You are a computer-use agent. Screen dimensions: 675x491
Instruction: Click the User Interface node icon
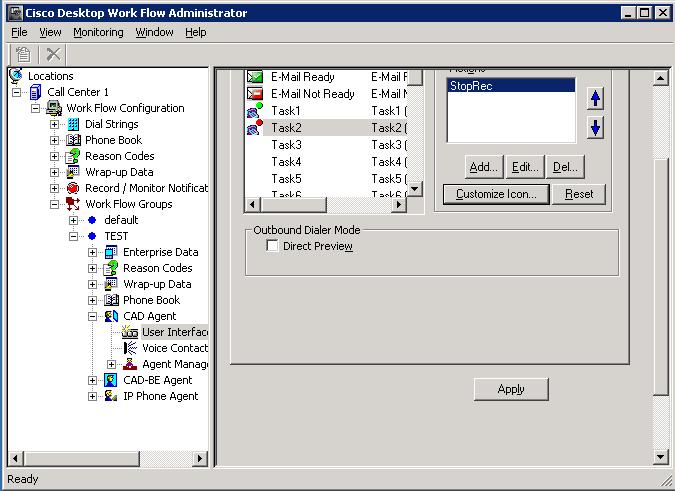click(130, 332)
